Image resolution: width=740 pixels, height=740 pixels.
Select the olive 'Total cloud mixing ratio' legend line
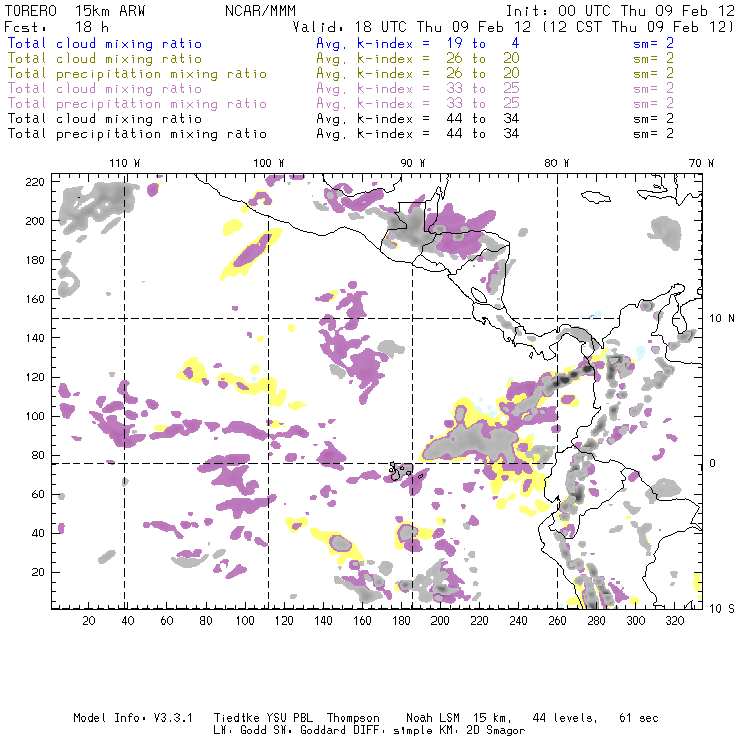tap(105, 59)
